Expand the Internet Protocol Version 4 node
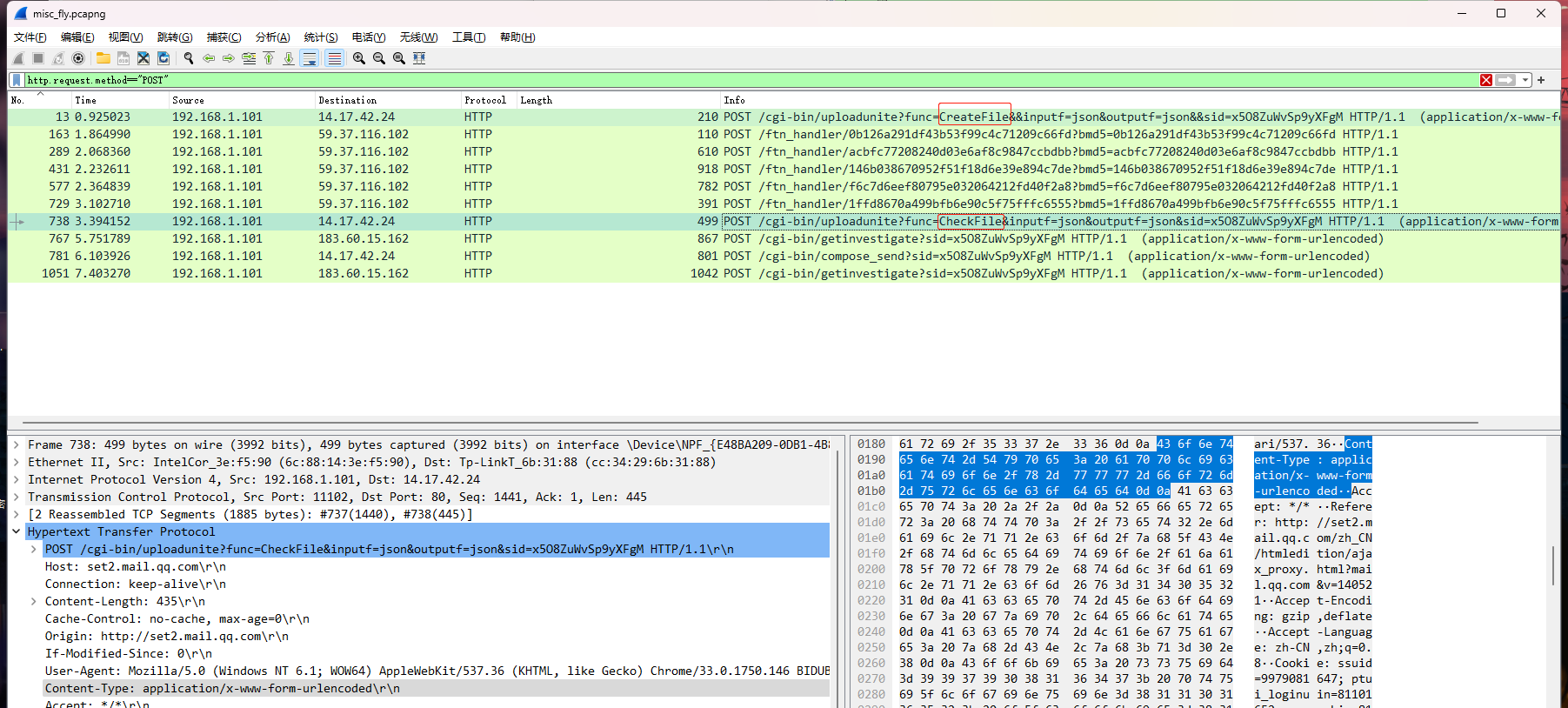Image resolution: width=1568 pixels, height=708 pixels. pyautogui.click(x=17, y=479)
